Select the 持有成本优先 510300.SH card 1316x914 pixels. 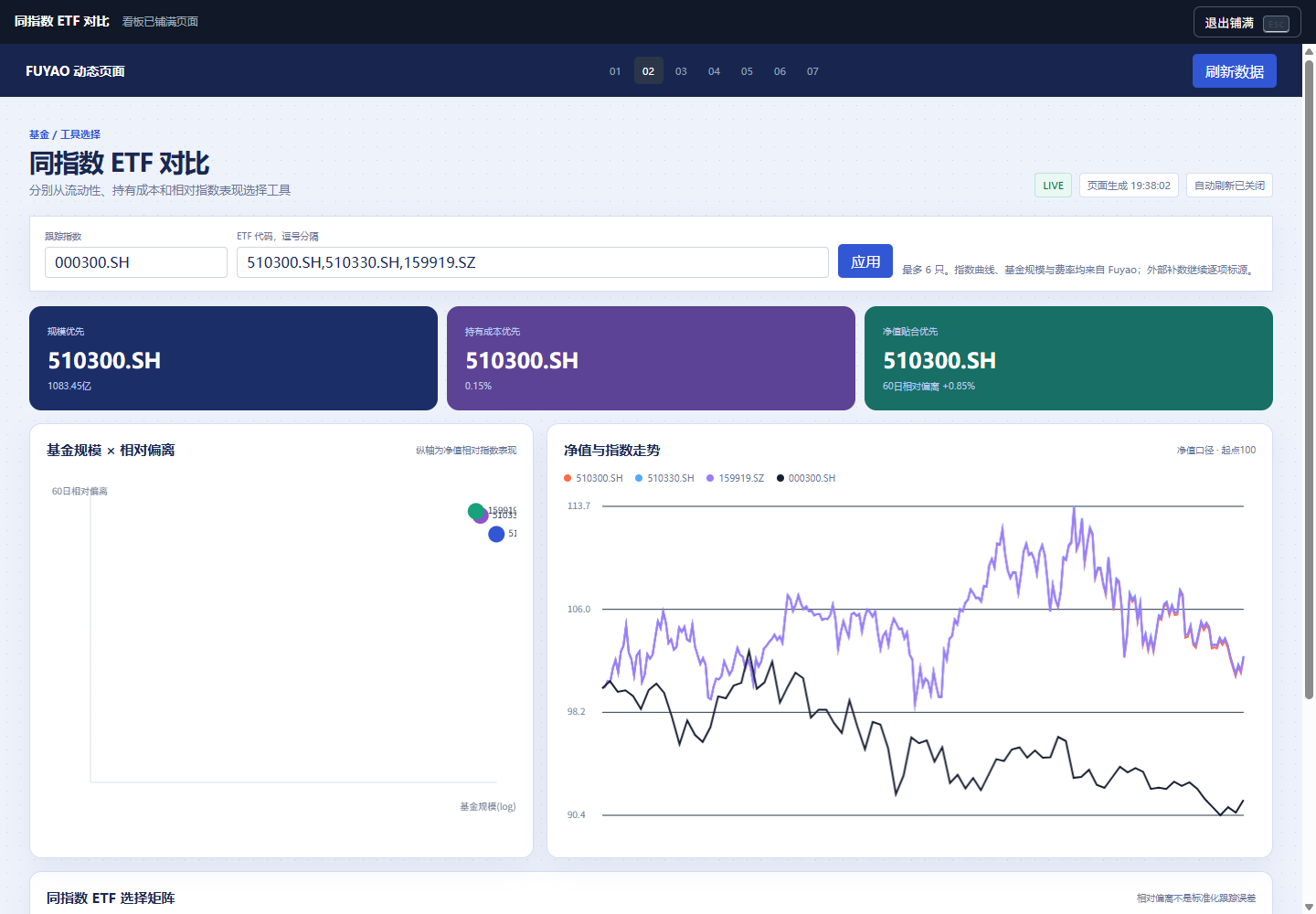651,358
